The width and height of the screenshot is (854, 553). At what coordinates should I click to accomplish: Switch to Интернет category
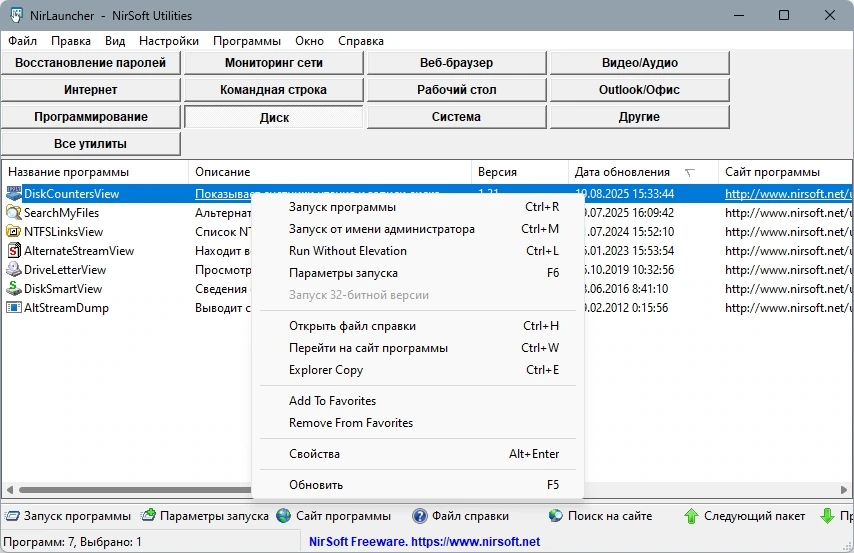[90, 90]
